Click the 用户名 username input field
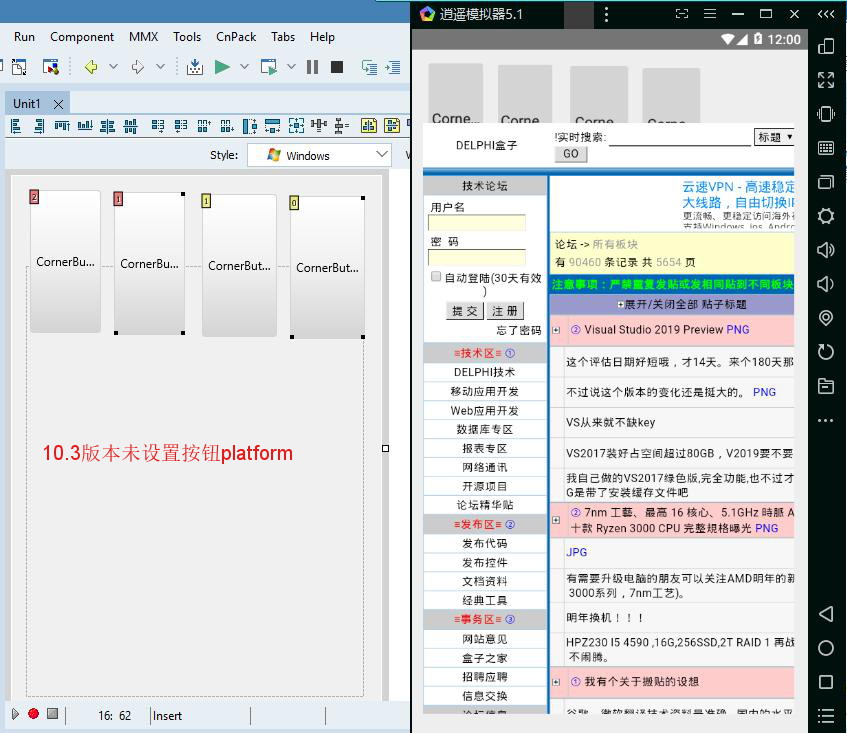 (x=476, y=223)
